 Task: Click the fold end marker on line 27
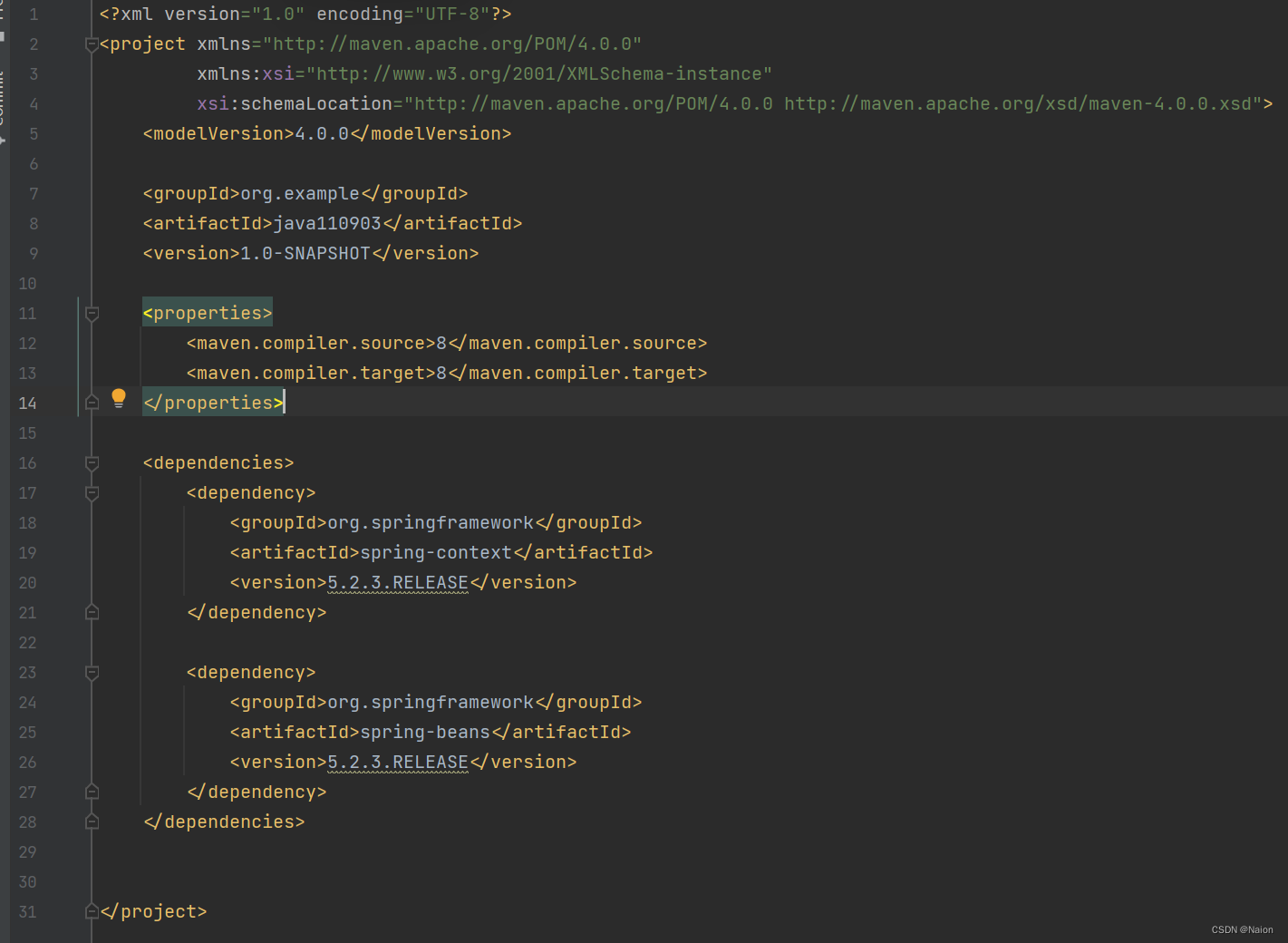[91, 792]
